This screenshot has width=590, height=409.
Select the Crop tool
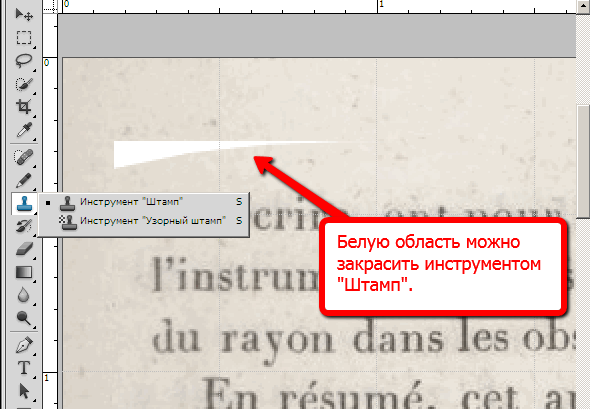click(x=24, y=107)
